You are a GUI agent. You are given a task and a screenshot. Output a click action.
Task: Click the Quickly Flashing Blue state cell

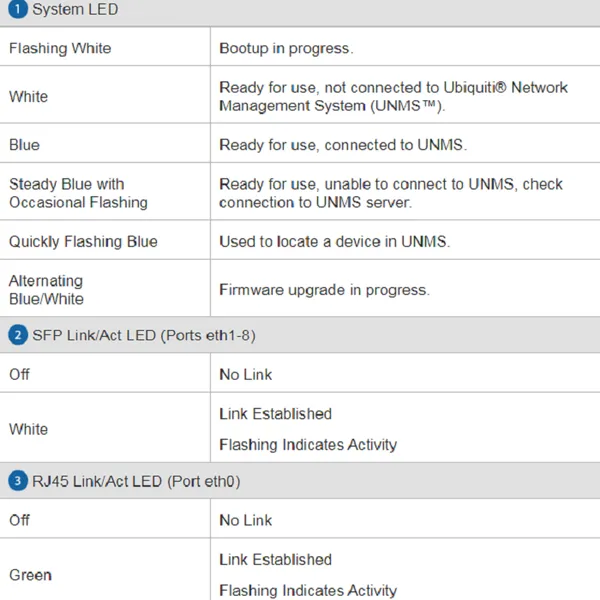(x=83, y=242)
